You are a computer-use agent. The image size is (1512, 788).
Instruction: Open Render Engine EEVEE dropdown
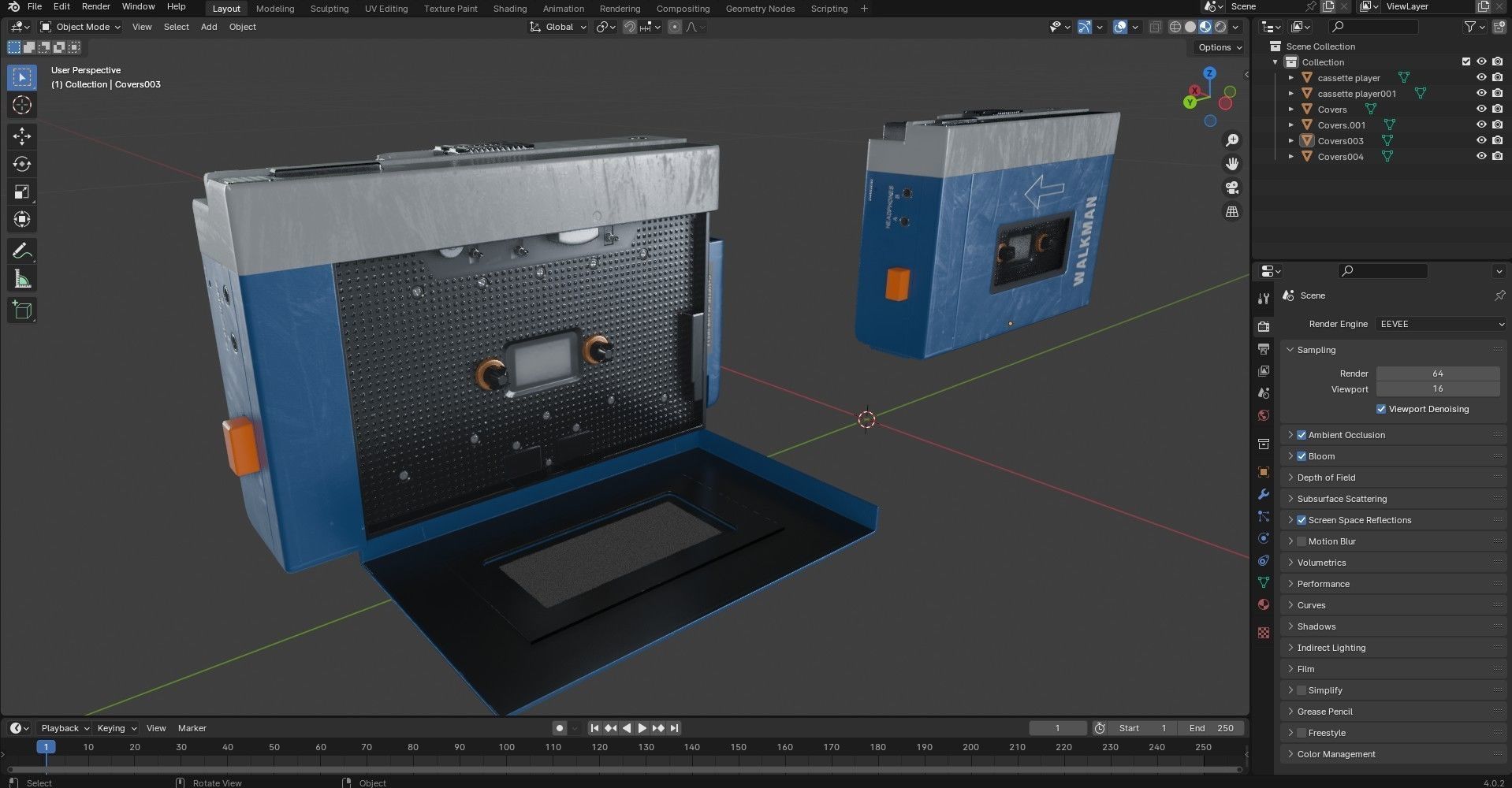click(1441, 324)
